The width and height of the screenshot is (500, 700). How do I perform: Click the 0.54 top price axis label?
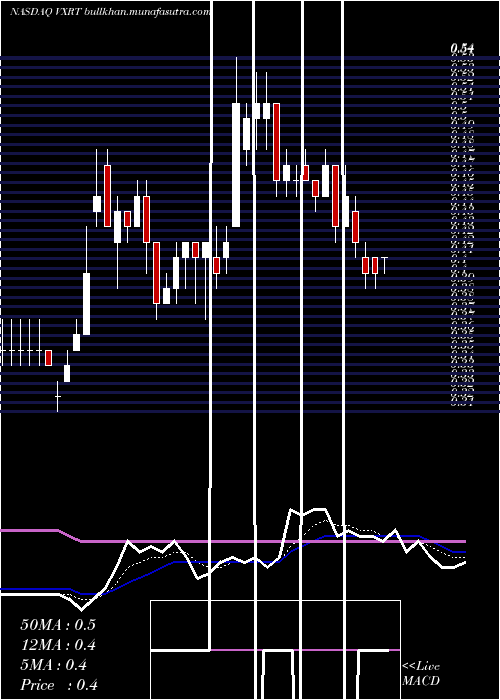(x=462, y=48)
